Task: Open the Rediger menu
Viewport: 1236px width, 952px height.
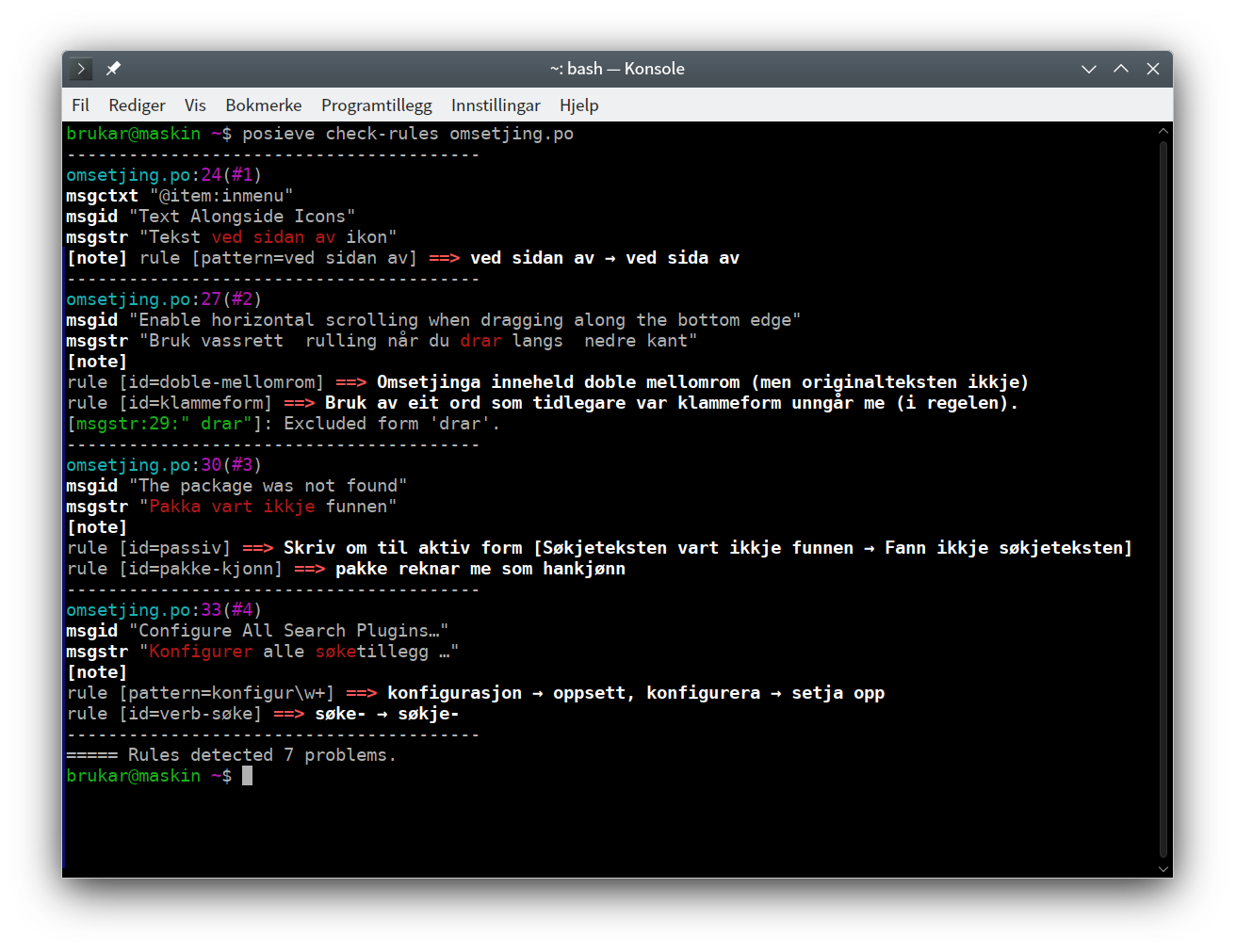Action: [137, 105]
